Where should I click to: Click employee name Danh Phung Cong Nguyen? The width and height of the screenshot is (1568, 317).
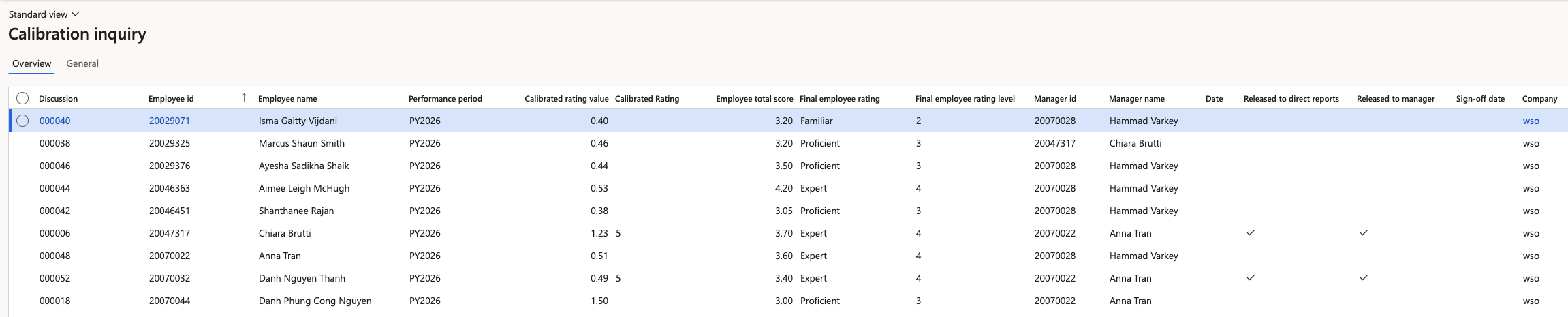pyautogui.click(x=315, y=301)
